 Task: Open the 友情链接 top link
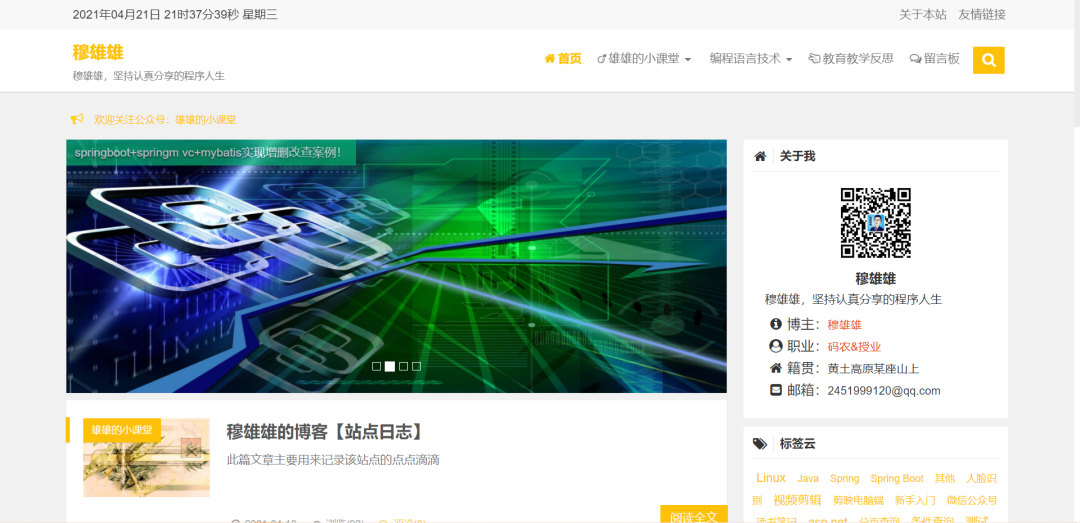point(982,14)
